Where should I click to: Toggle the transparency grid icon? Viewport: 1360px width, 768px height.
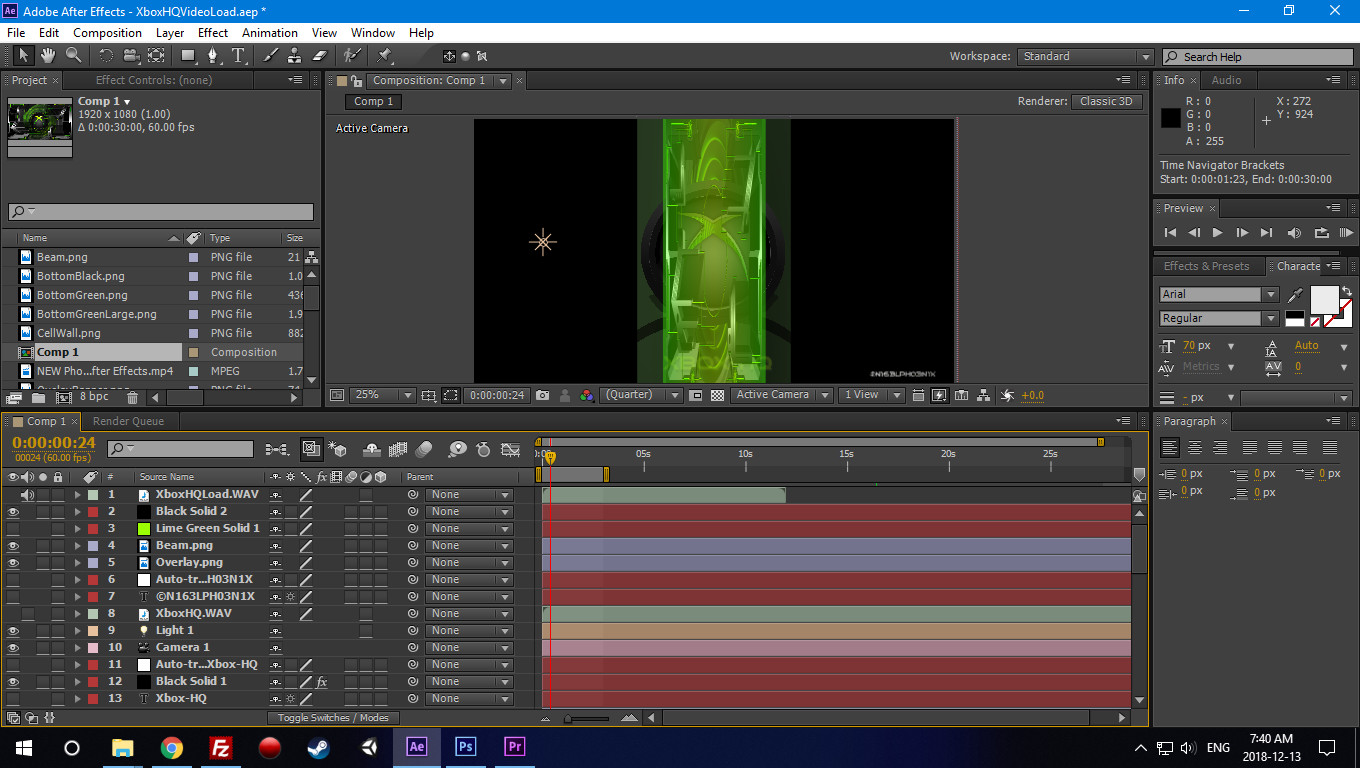[x=717, y=395]
